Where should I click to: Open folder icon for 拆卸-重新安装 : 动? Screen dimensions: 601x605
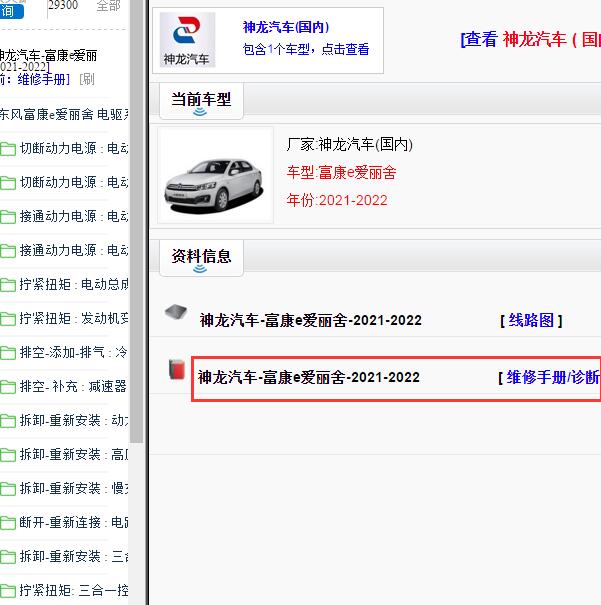coord(8,421)
